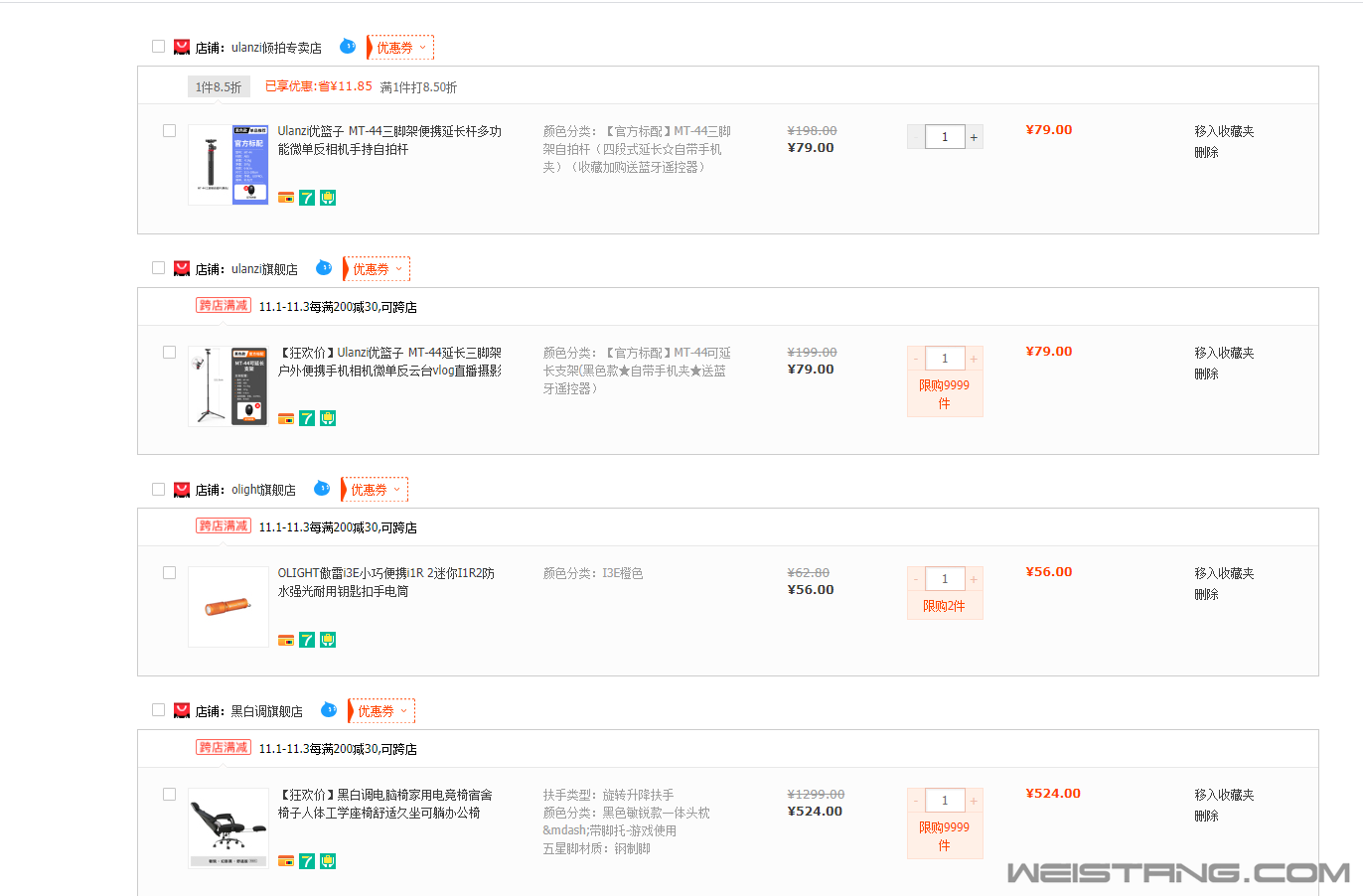The height and width of the screenshot is (896, 1363).
Task: Click the Tmall logo beside olight旗舰店
Action: (182, 489)
